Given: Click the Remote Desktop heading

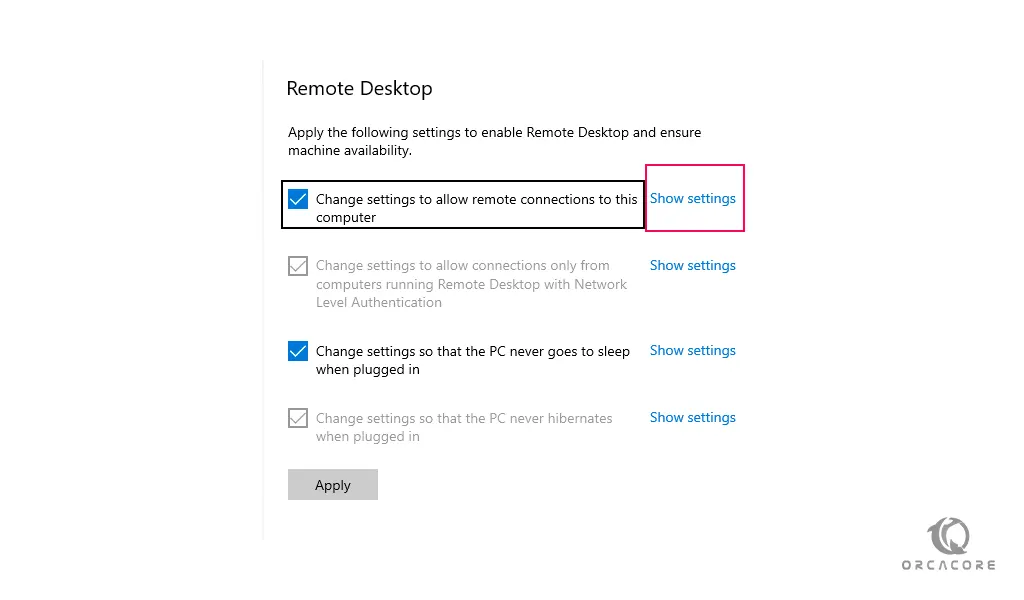Looking at the screenshot, I should (359, 88).
